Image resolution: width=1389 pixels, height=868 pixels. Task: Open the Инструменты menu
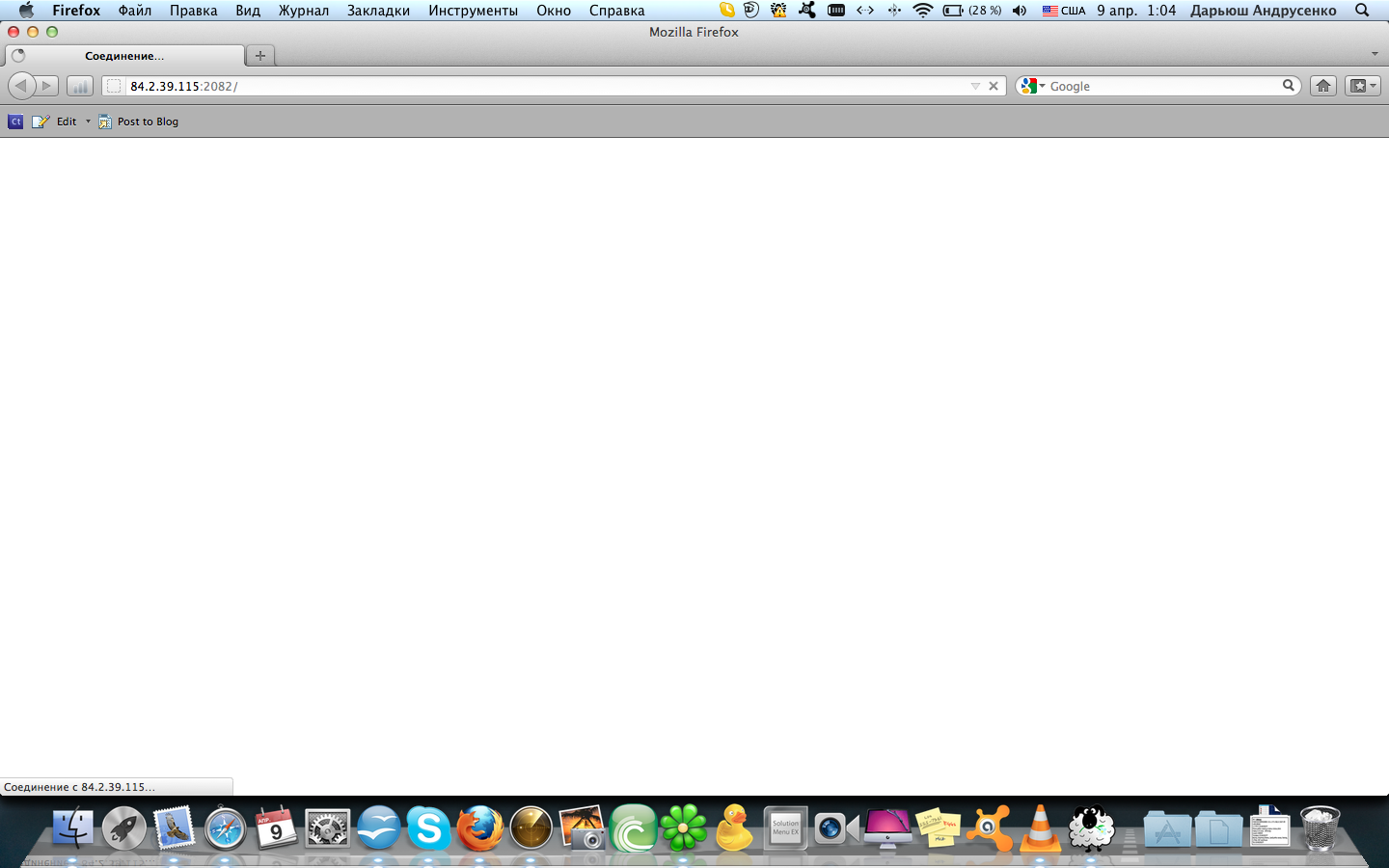click(x=473, y=11)
